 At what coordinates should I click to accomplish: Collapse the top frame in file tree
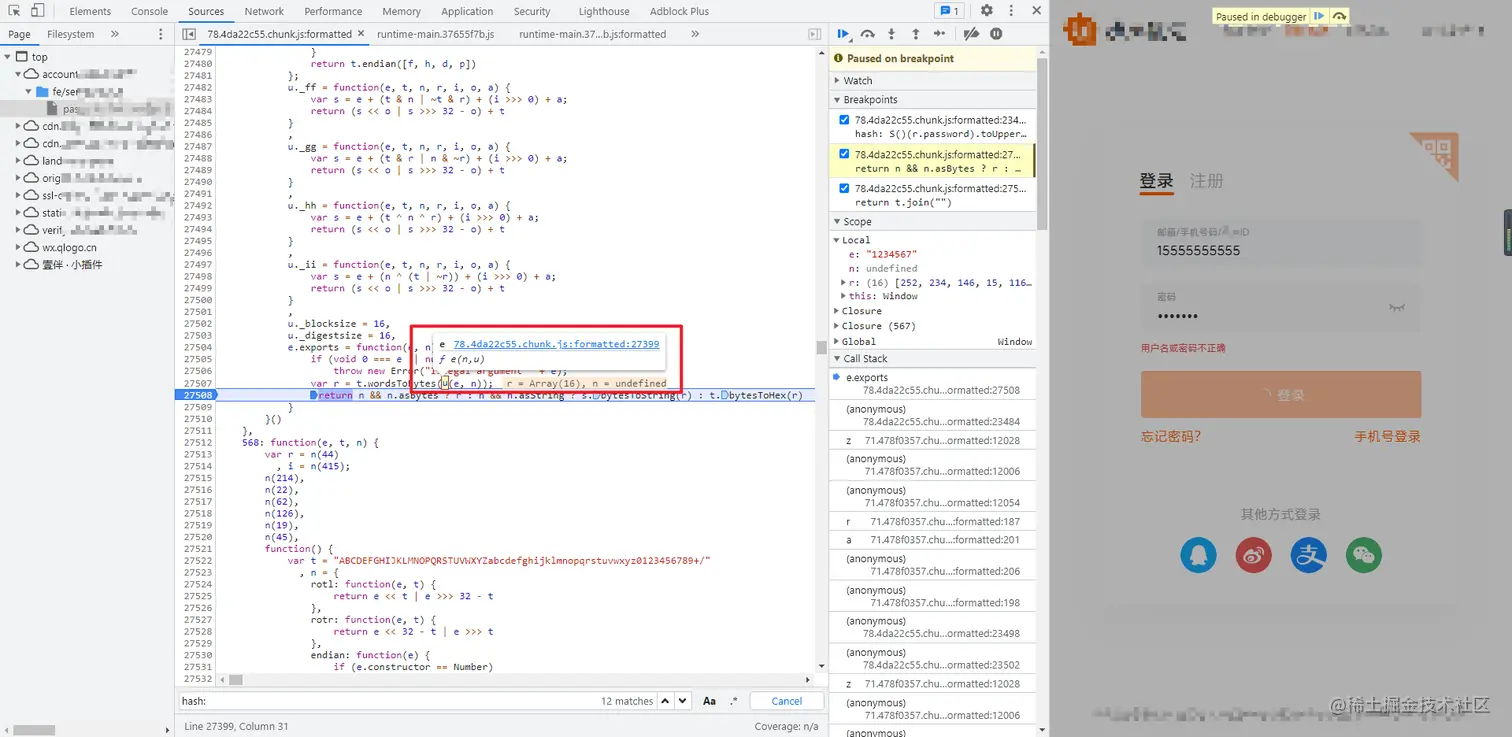[x=8, y=57]
